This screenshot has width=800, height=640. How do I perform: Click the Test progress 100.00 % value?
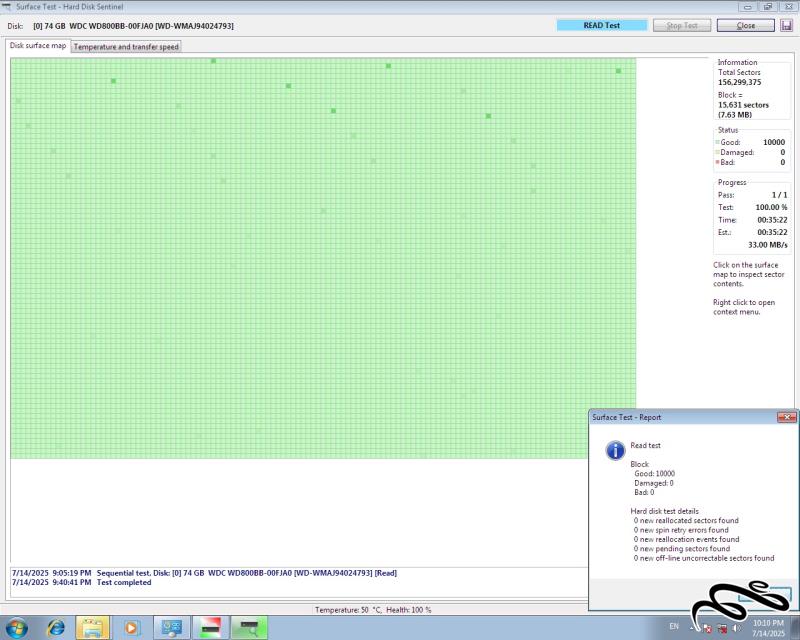pos(771,207)
